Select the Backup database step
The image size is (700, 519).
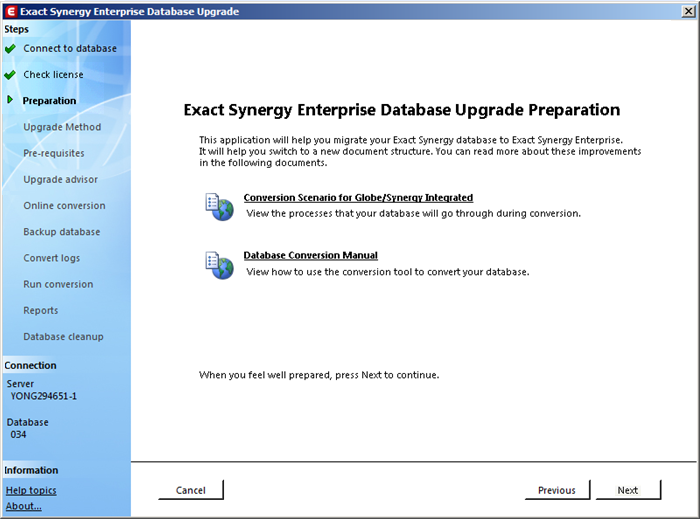coord(62,232)
